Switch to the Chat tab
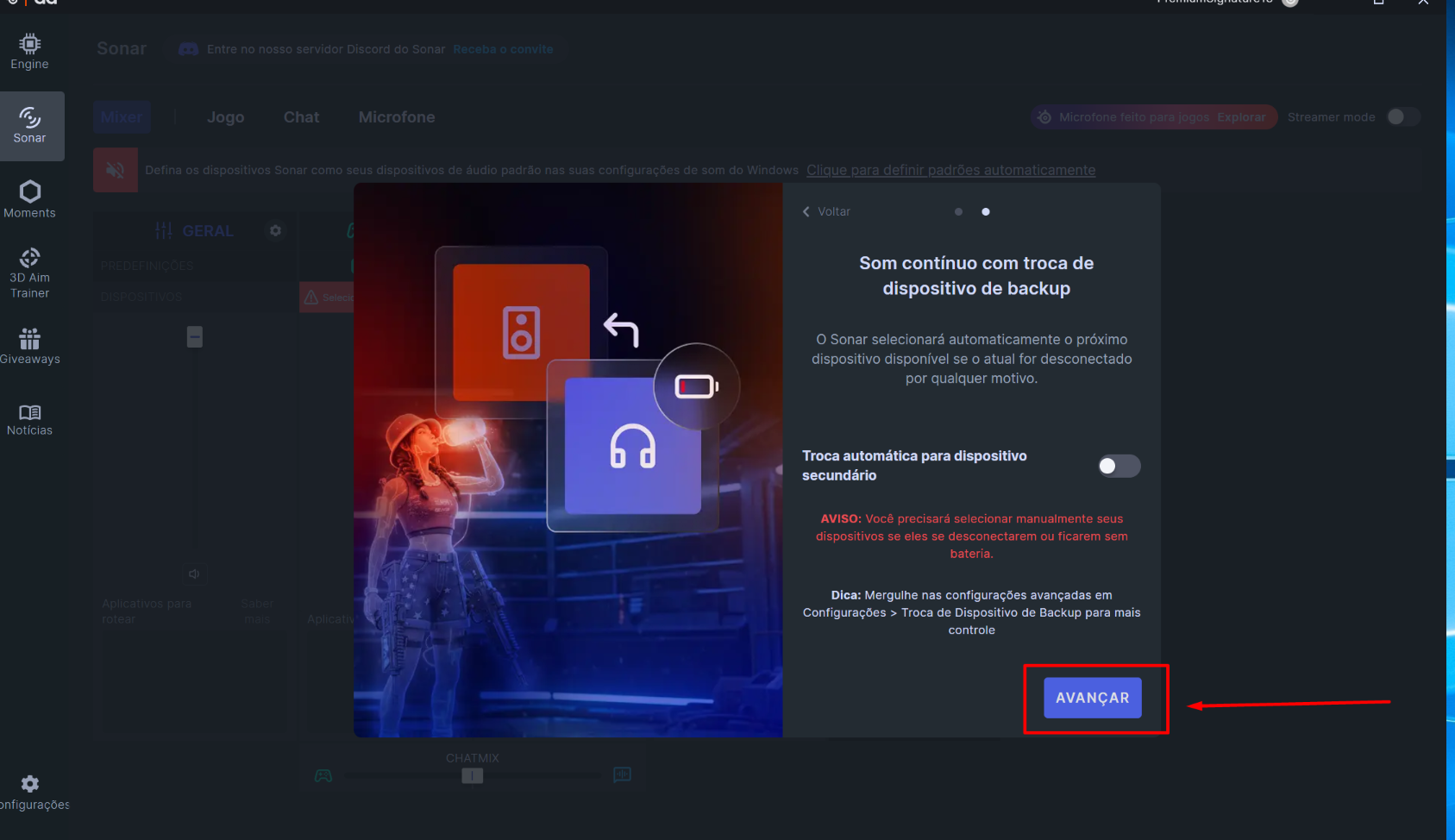The height and width of the screenshot is (840, 1455). 301,117
